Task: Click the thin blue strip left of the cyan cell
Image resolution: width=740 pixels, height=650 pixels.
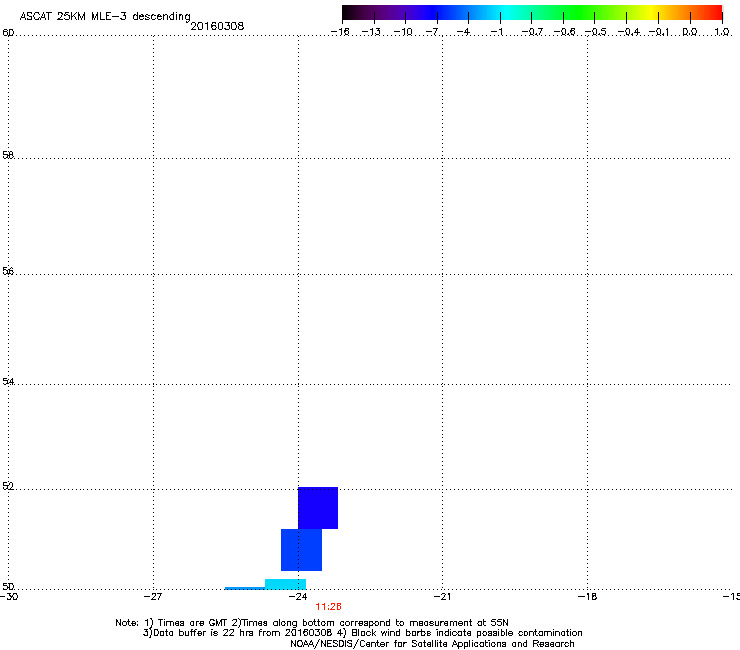Action: pyautogui.click(x=245, y=588)
